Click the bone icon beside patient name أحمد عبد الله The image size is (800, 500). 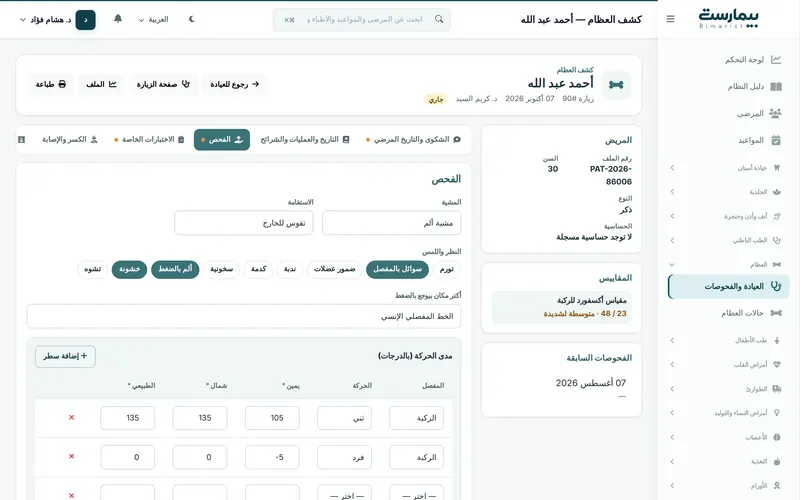click(x=616, y=85)
